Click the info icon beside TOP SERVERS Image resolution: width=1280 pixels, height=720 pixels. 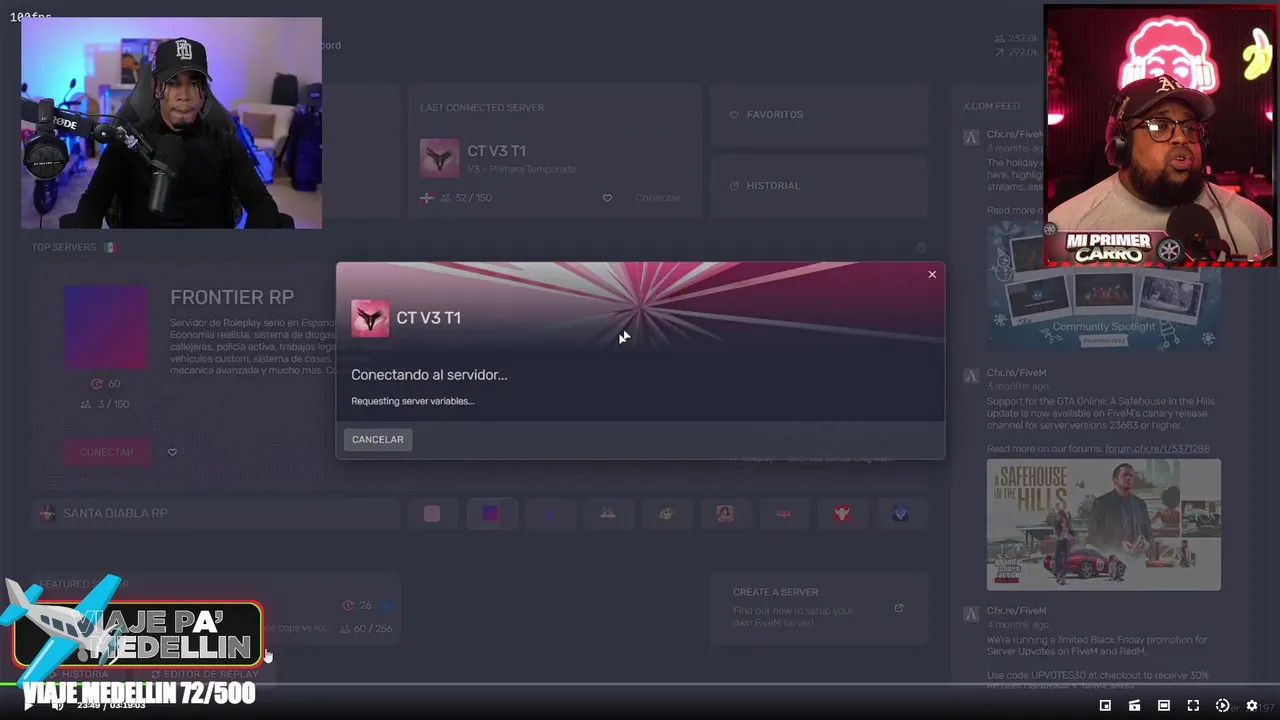point(921,248)
